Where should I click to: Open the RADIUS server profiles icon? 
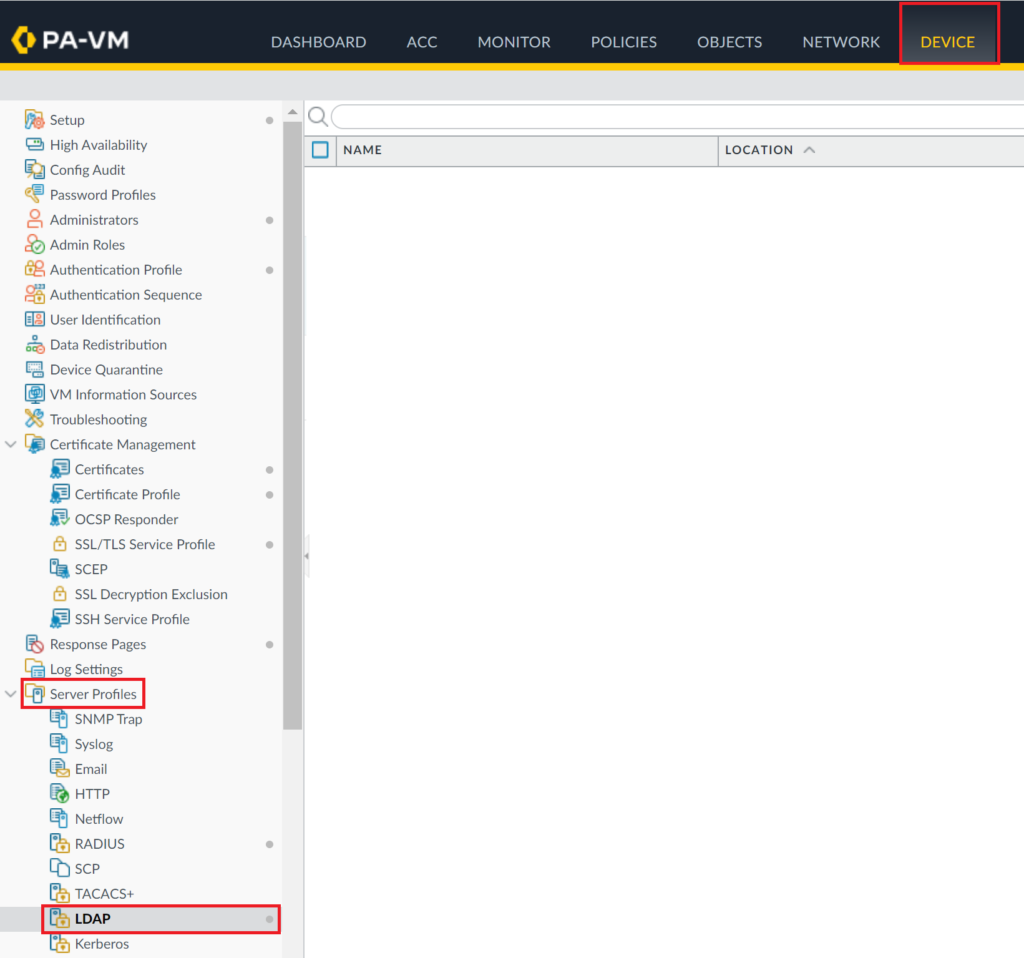pyautogui.click(x=60, y=843)
